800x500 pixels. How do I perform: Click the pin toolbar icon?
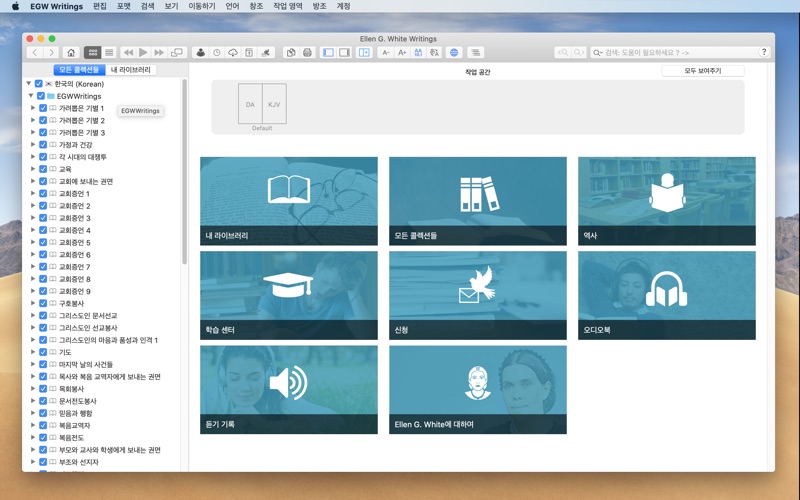pos(265,53)
